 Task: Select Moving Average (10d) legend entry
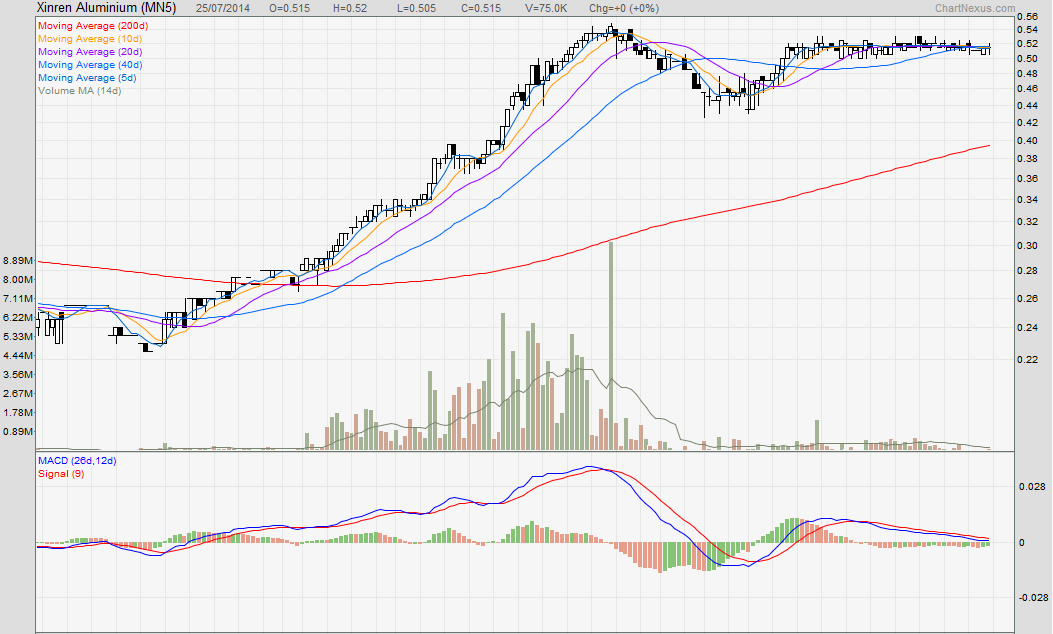(x=90, y=39)
